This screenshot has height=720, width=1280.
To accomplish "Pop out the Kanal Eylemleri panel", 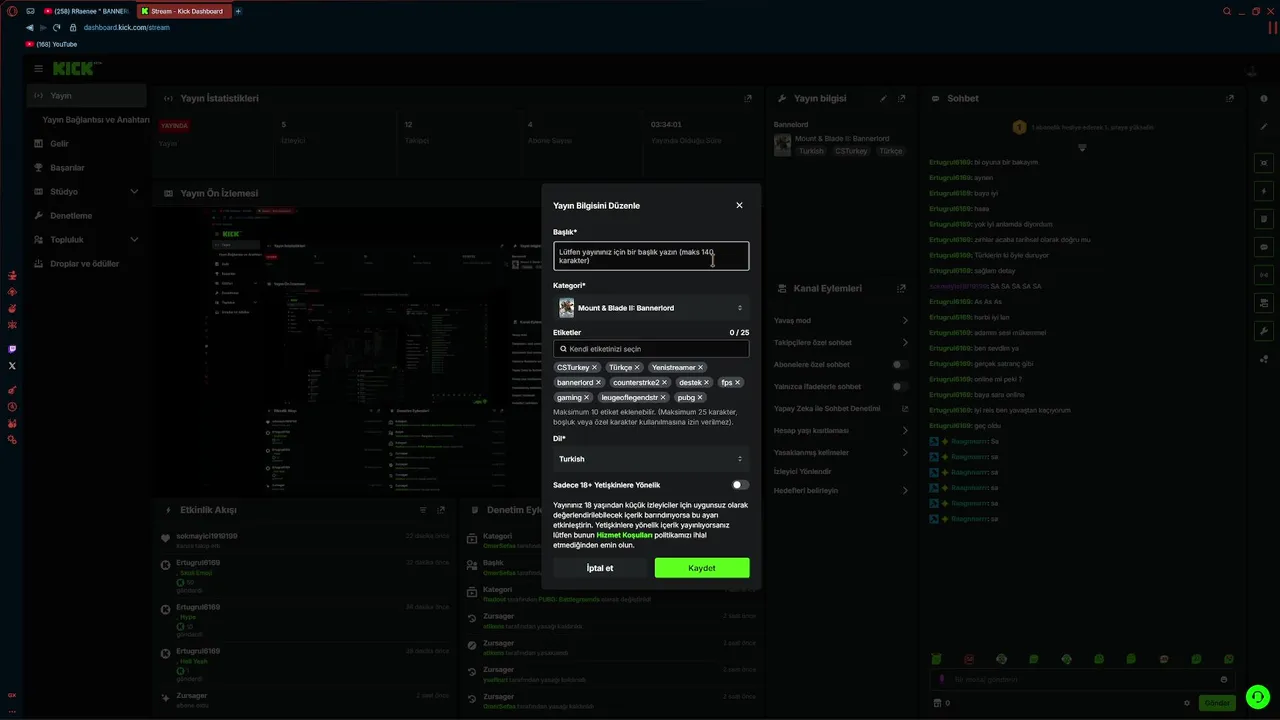I will 902,288.
